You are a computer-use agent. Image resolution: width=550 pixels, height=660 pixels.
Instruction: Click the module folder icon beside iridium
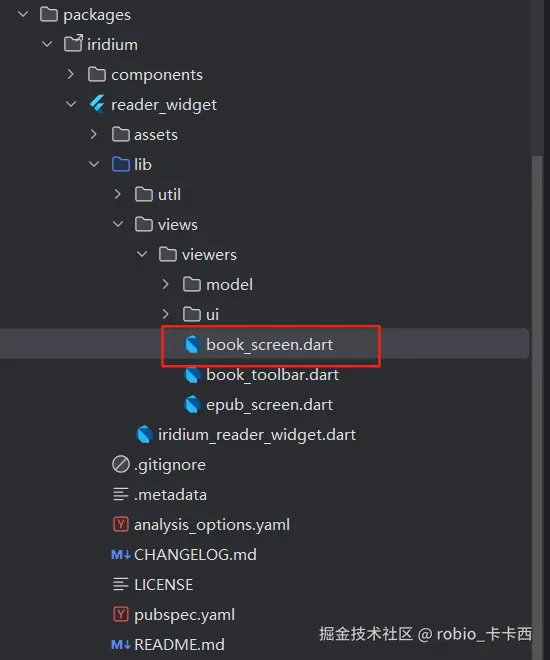pos(73,44)
